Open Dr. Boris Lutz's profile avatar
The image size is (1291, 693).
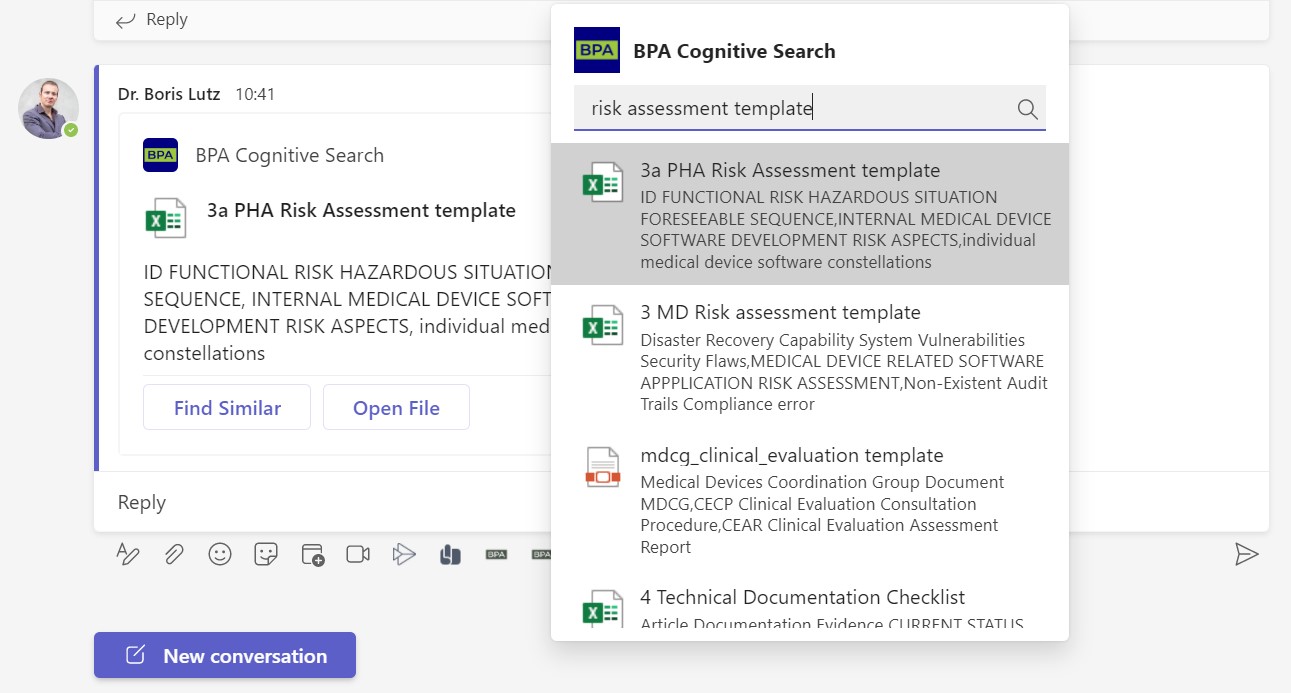(x=48, y=108)
